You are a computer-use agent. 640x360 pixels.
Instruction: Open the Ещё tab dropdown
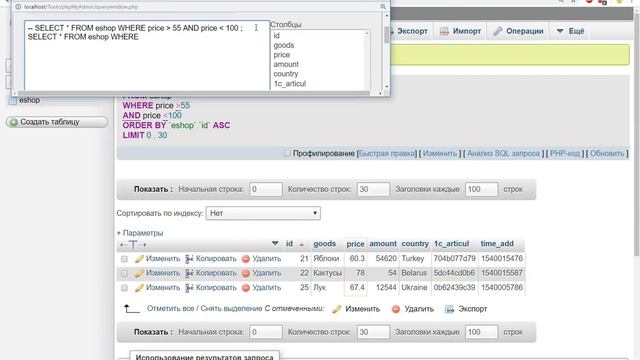(570, 31)
